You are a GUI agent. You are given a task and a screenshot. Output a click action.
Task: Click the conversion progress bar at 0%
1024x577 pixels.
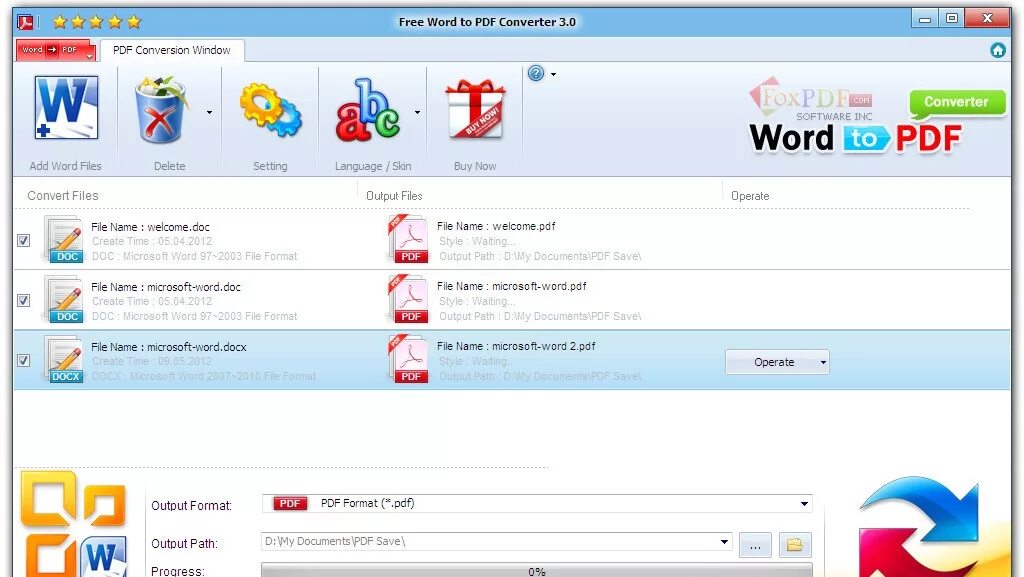[537, 570]
